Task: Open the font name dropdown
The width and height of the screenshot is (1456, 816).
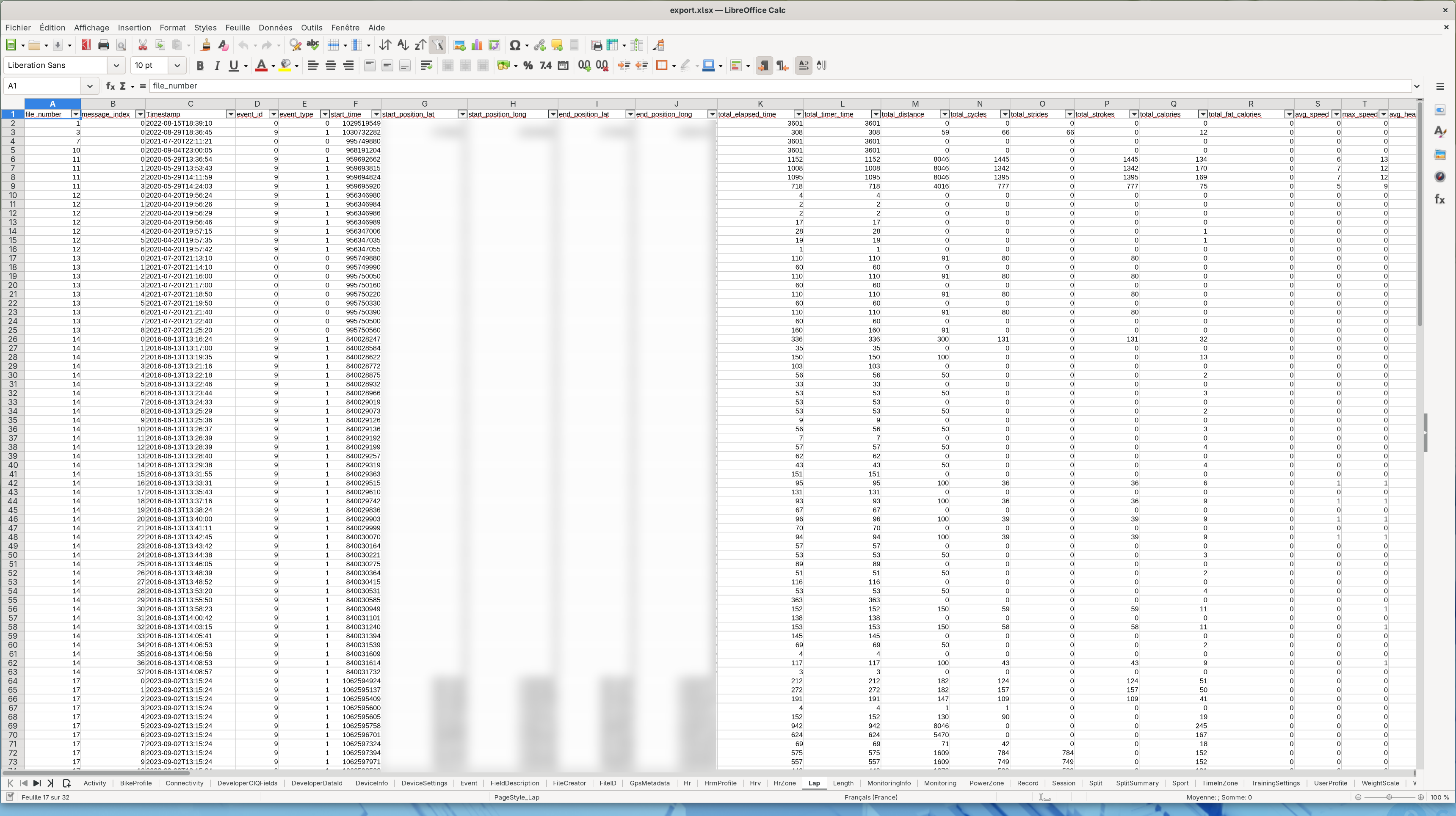Action: [x=116, y=66]
